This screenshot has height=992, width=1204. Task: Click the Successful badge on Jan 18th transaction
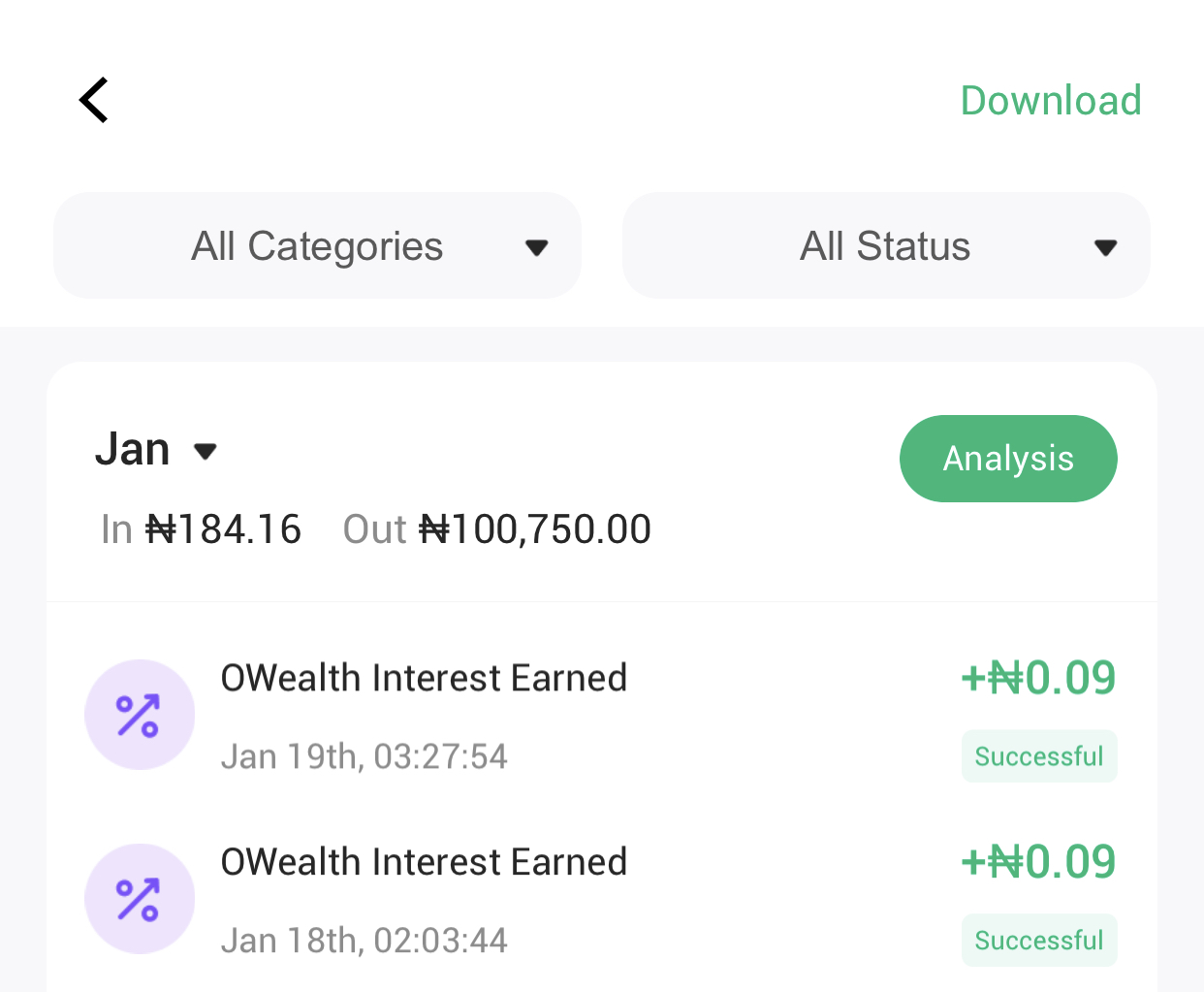tap(1038, 941)
